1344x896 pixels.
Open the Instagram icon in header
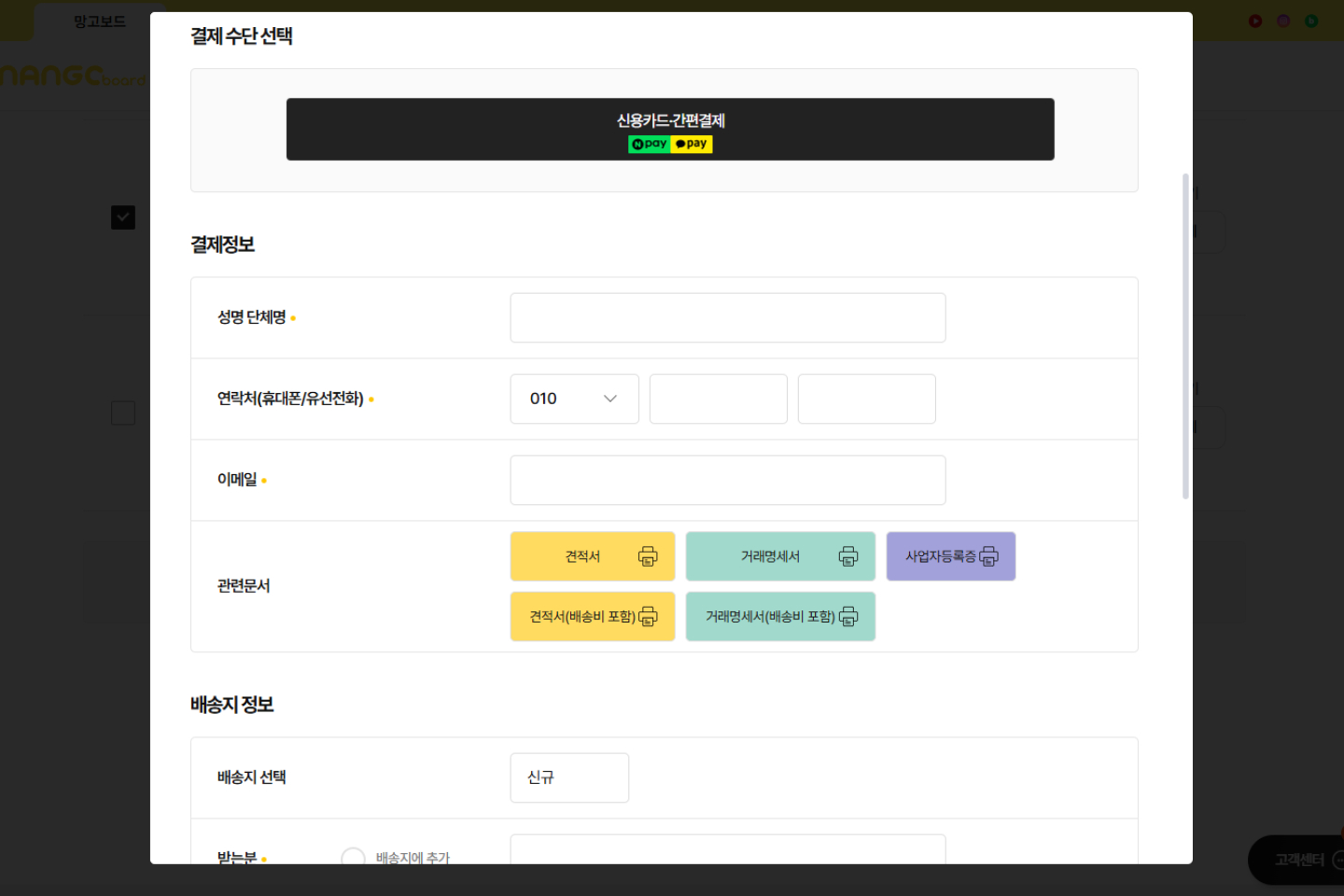pyautogui.click(x=1283, y=21)
